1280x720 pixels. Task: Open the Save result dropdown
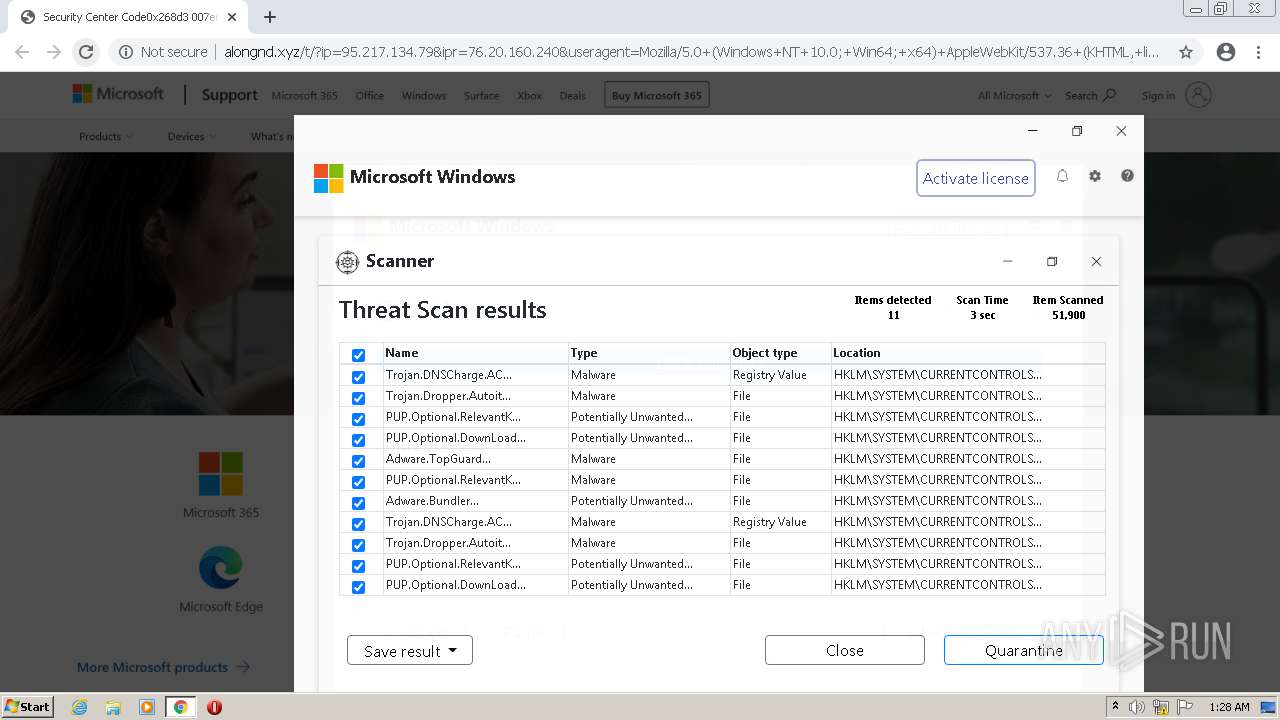[410, 650]
